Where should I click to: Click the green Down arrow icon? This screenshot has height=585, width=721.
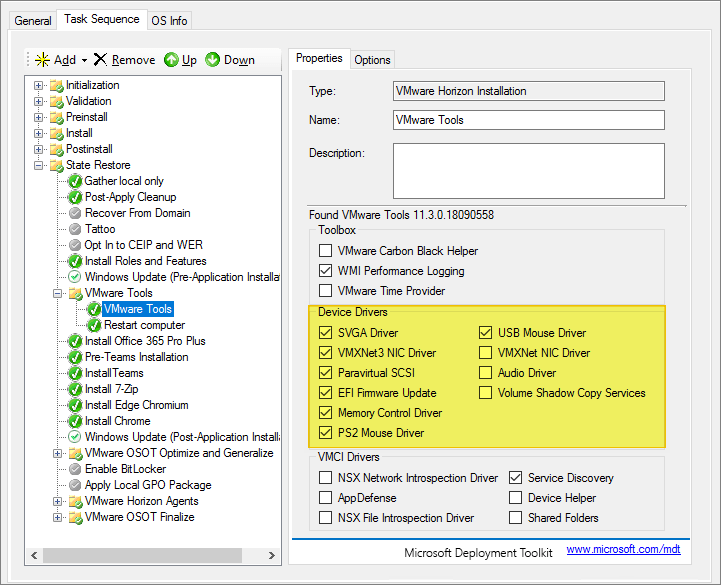[x=212, y=60]
